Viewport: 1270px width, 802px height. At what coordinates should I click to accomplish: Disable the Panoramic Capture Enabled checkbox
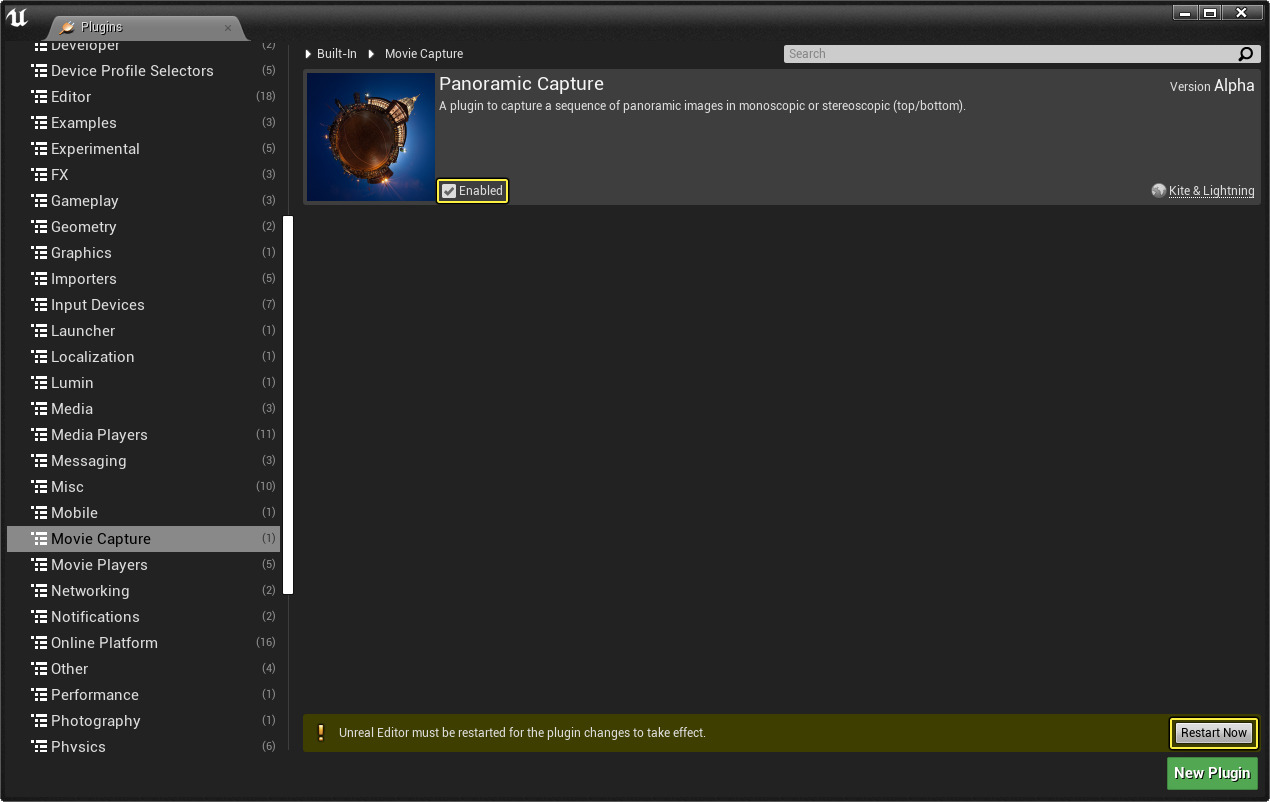pos(450,191)
